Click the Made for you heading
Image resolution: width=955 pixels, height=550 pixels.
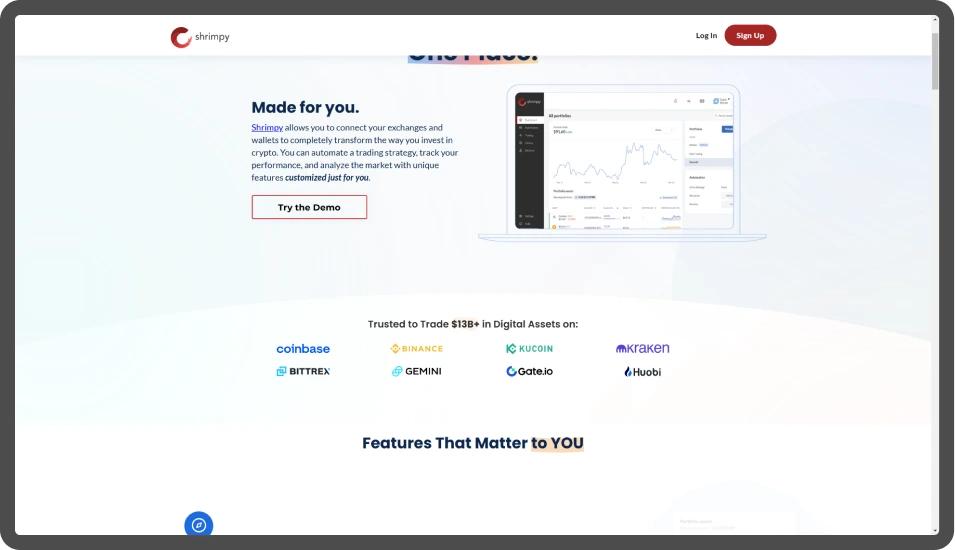305,107
